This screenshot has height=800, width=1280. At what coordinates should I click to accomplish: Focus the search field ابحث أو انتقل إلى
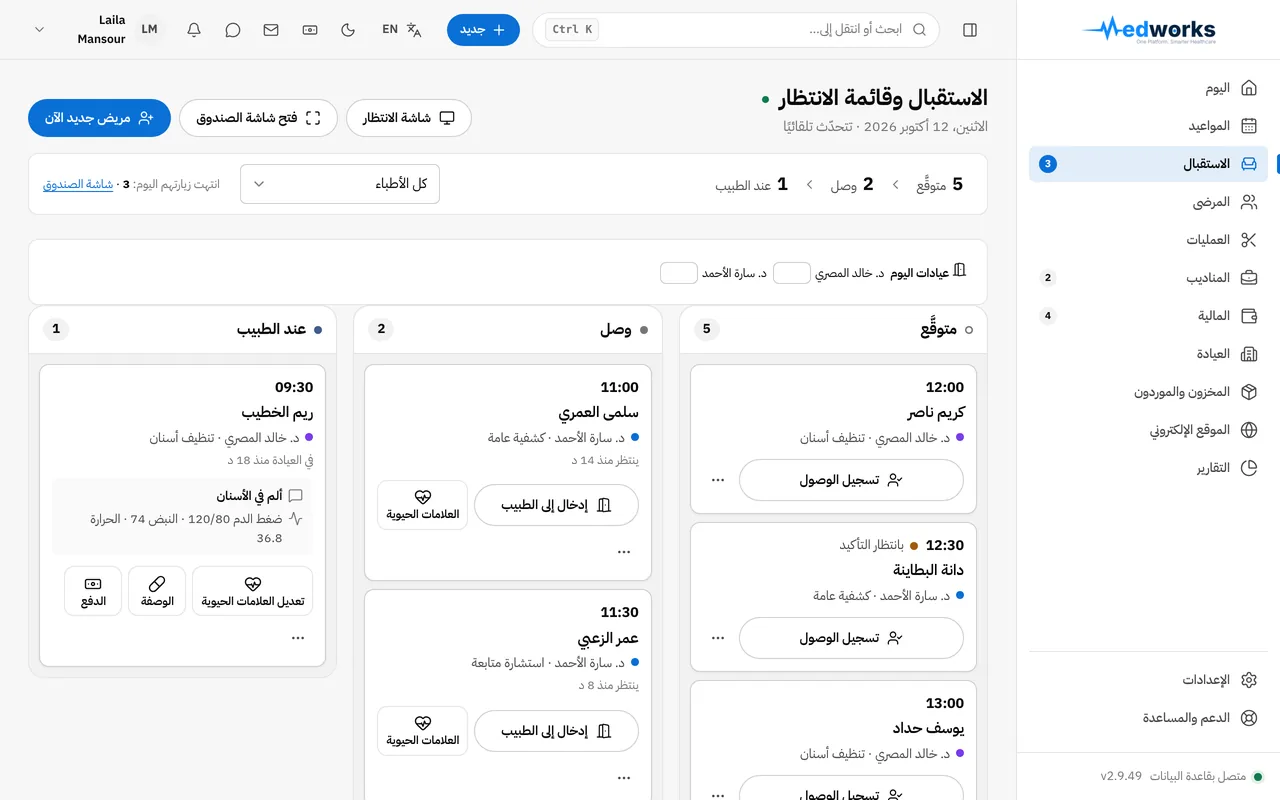coord(736,30)
